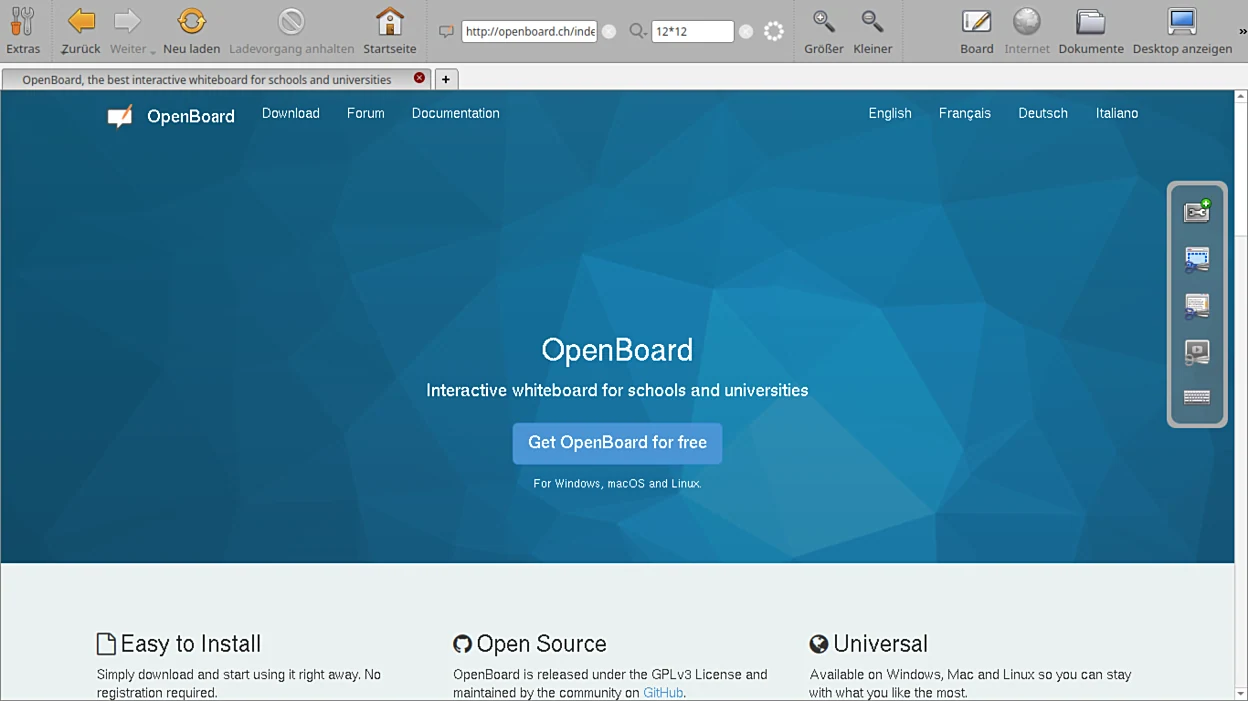Open the Documentation link

tap(456, 113)
